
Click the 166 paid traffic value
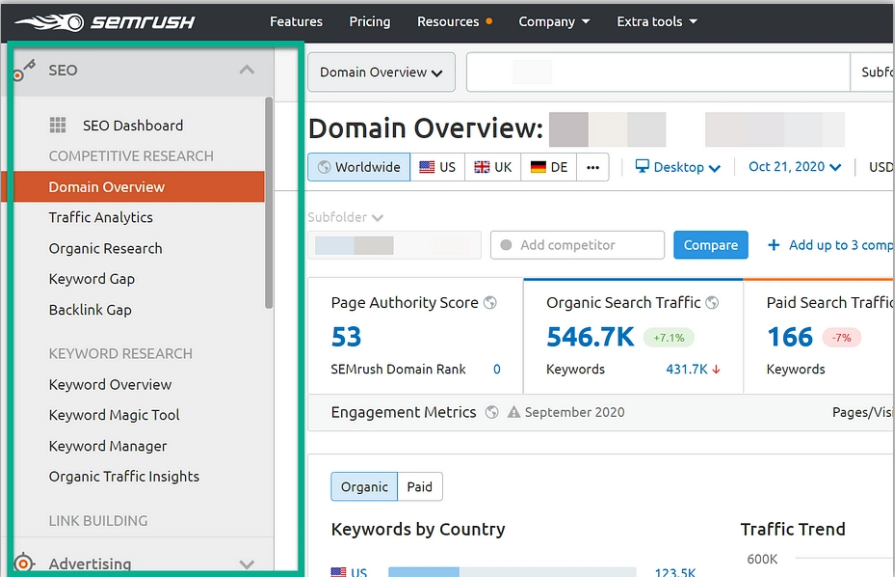pyautogui.click(x=789, y=337)
